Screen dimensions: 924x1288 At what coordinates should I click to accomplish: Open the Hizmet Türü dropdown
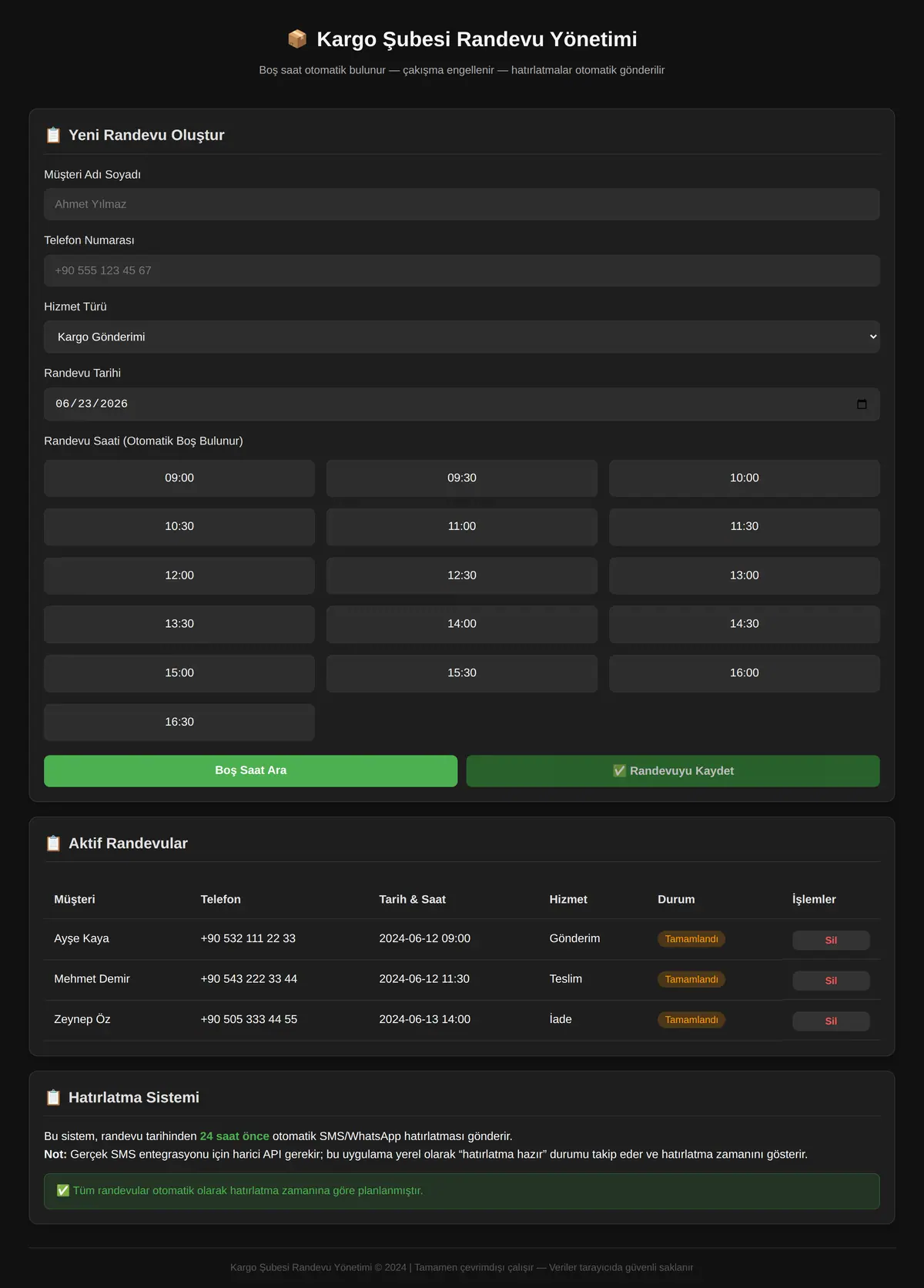click(x=462, y=337)
